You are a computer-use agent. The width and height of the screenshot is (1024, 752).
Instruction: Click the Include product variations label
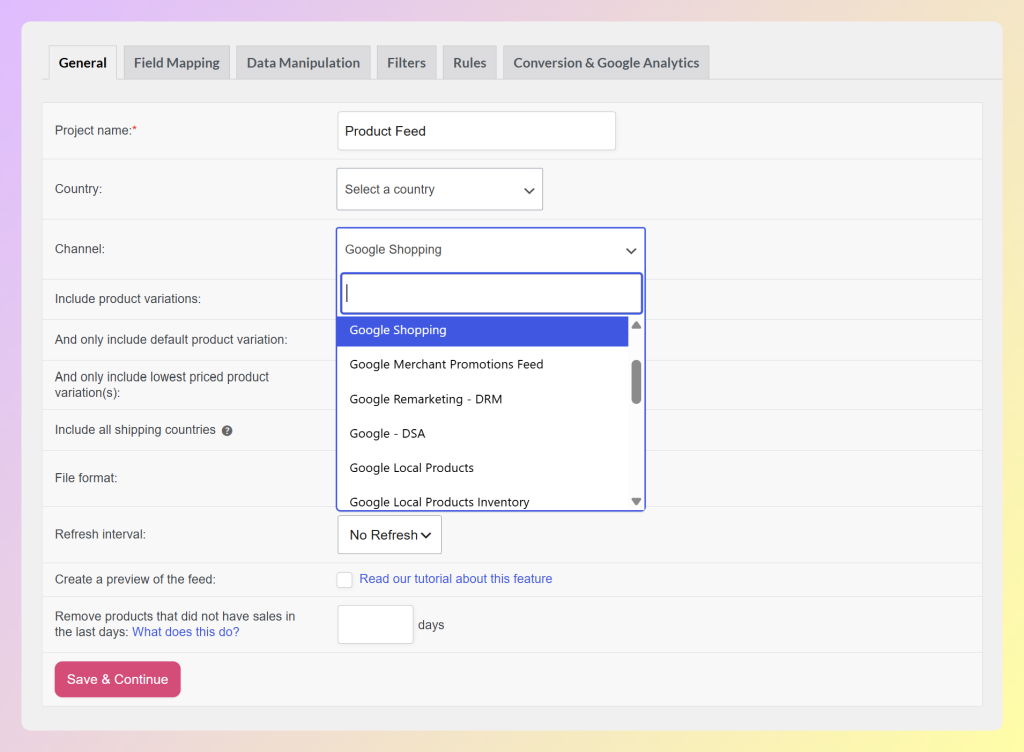pos(128,299)
